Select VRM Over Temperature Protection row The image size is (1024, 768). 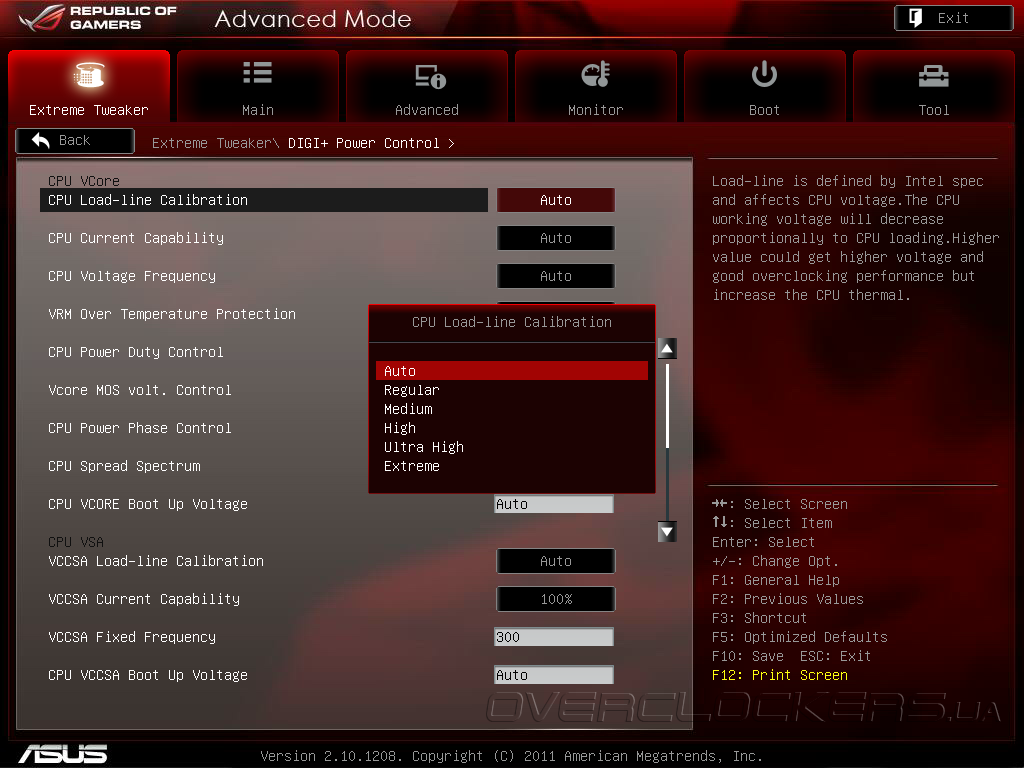(172, 314)
